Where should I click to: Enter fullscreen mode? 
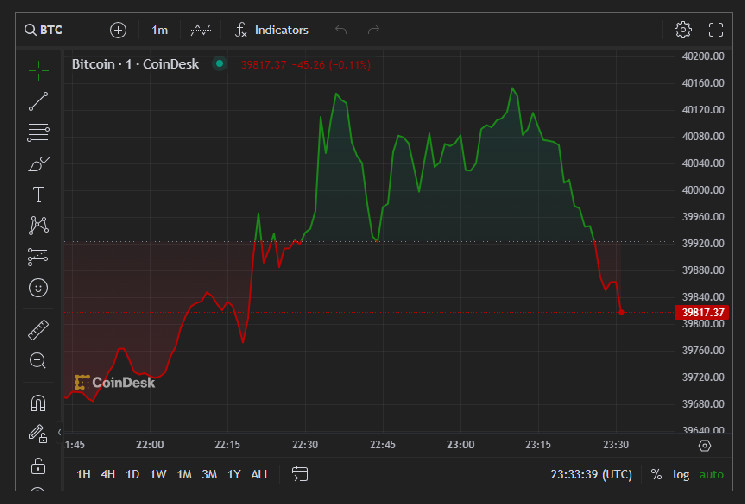click(716, 30)
